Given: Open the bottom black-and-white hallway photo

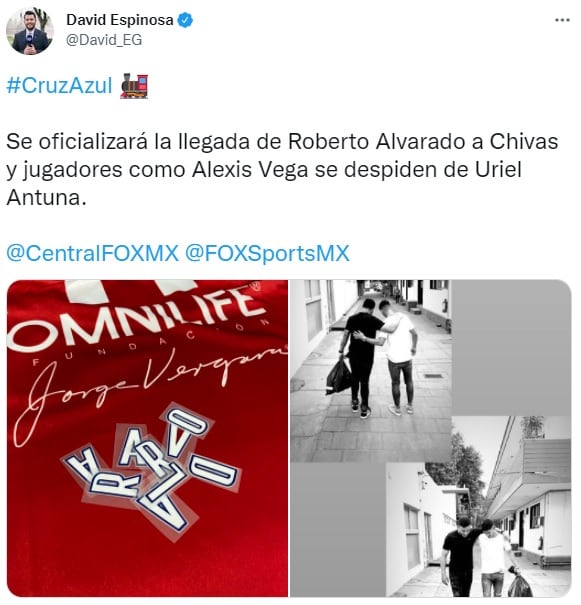Looking at the screenshot, I should [x=479, y=507].
